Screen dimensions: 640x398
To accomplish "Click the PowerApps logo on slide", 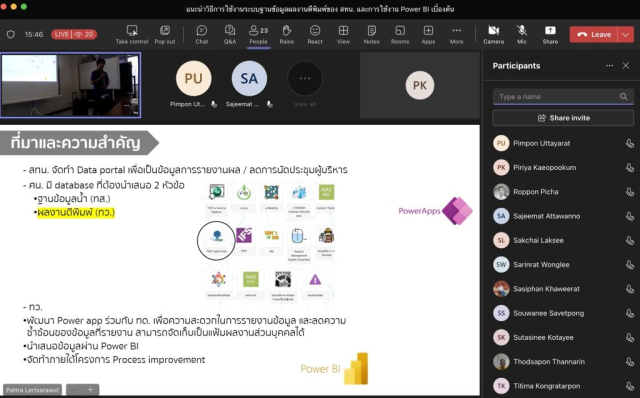I will (436, 211).
